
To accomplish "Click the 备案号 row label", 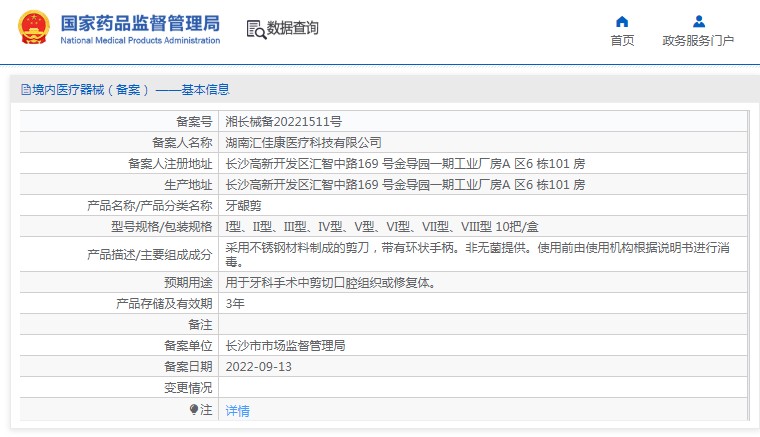I will [194, 122].
